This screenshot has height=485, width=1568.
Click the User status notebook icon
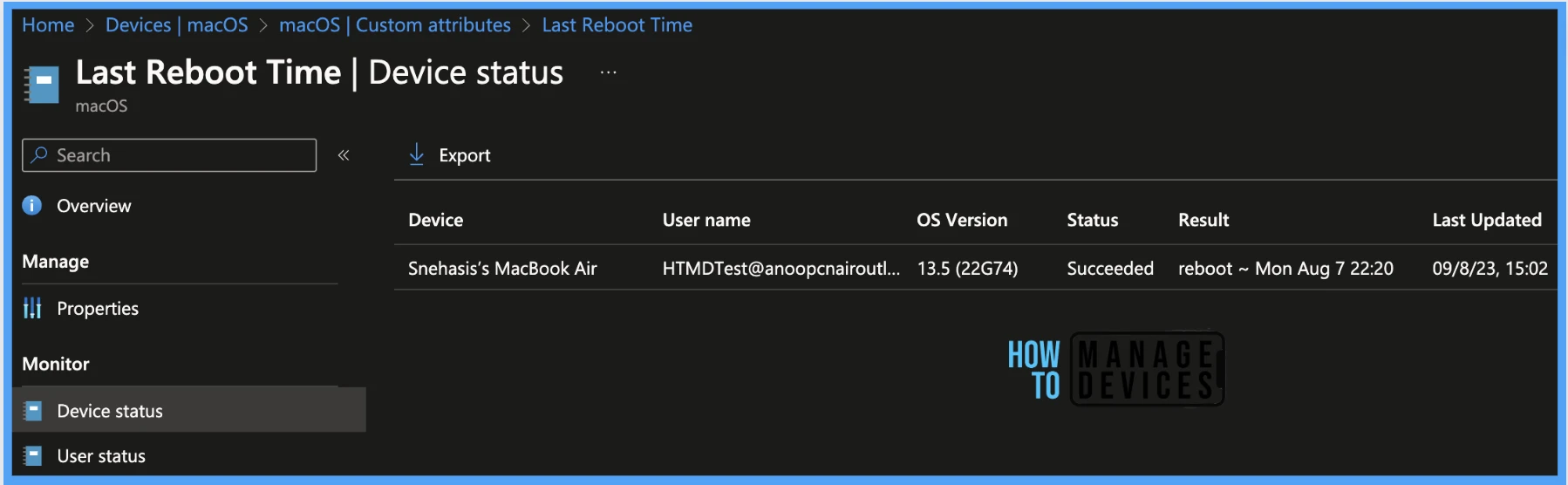pyautogui.click(x=33, y=455)
